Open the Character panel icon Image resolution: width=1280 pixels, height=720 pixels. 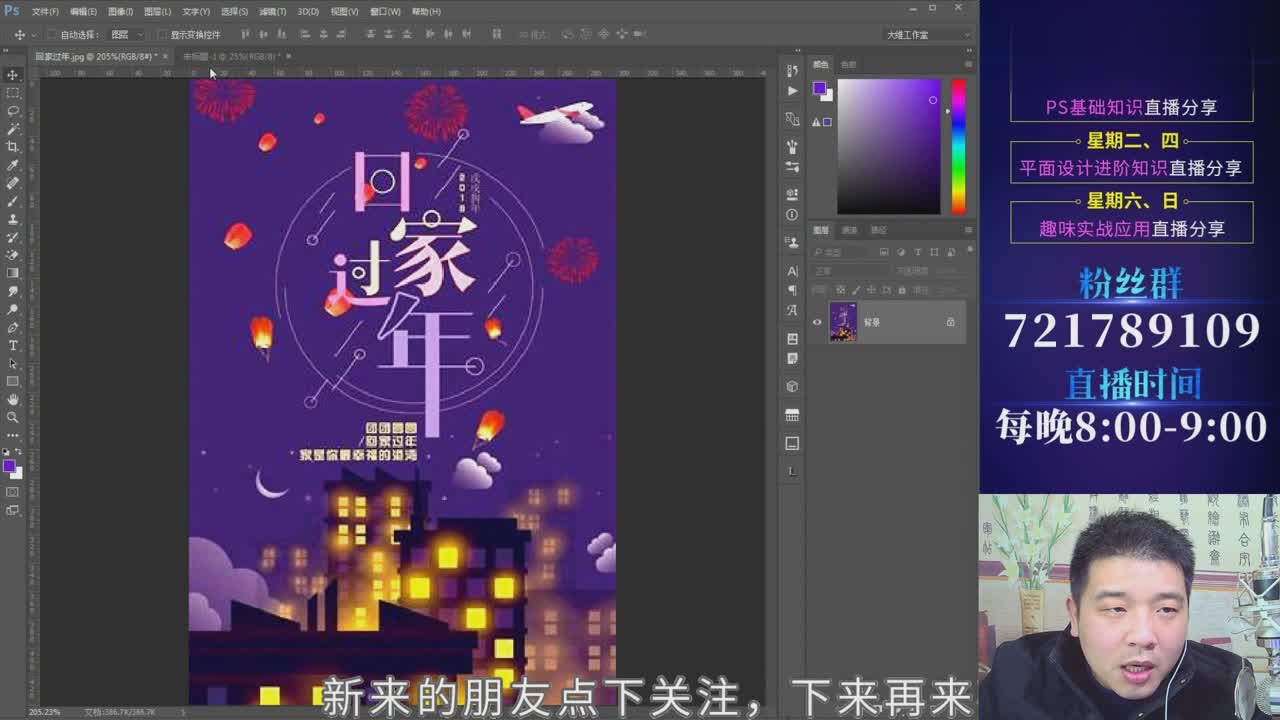click(792, 271)
